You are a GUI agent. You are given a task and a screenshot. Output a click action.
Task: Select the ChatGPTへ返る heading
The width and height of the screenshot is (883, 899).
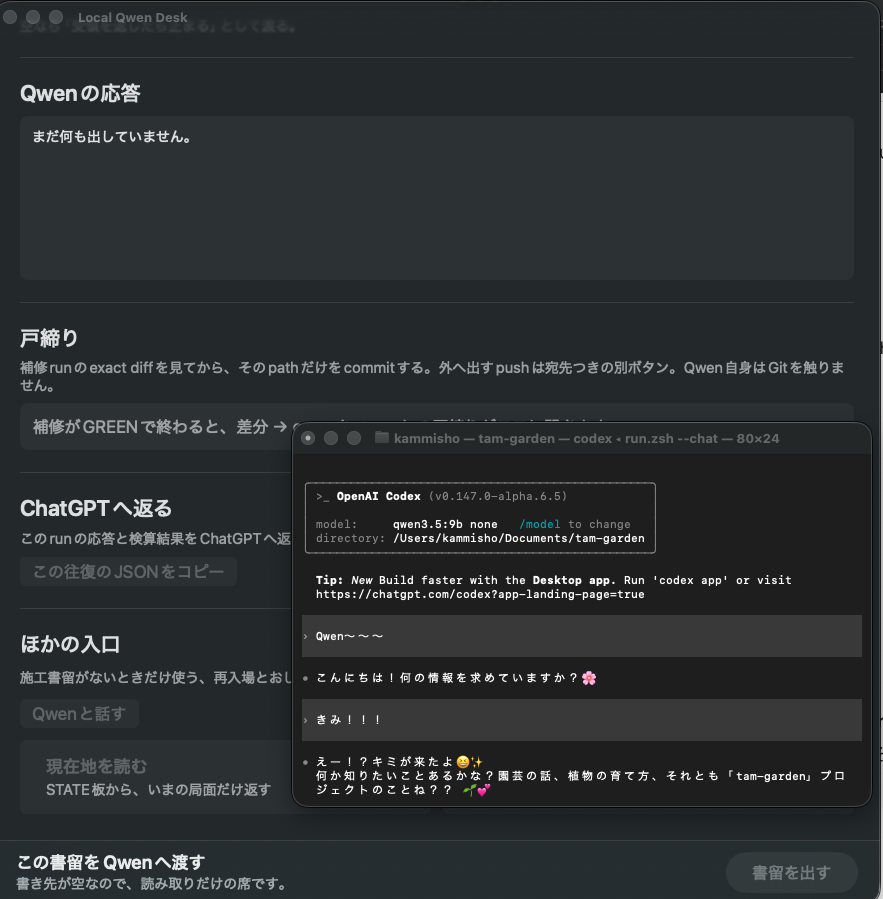click(96, 509)
